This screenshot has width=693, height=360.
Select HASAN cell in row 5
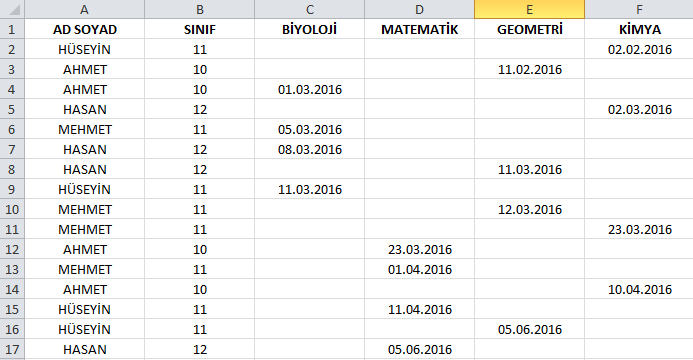click(84, 109)
